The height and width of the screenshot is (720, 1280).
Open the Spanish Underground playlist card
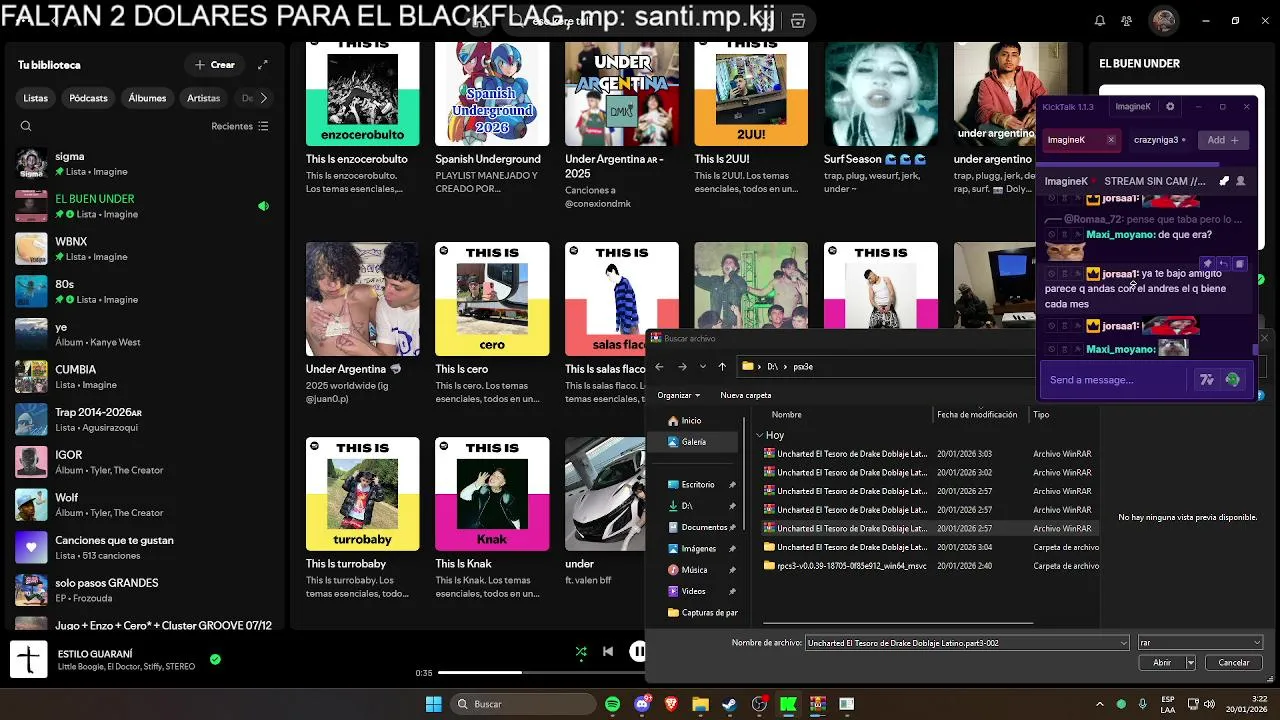click(492, 118)
